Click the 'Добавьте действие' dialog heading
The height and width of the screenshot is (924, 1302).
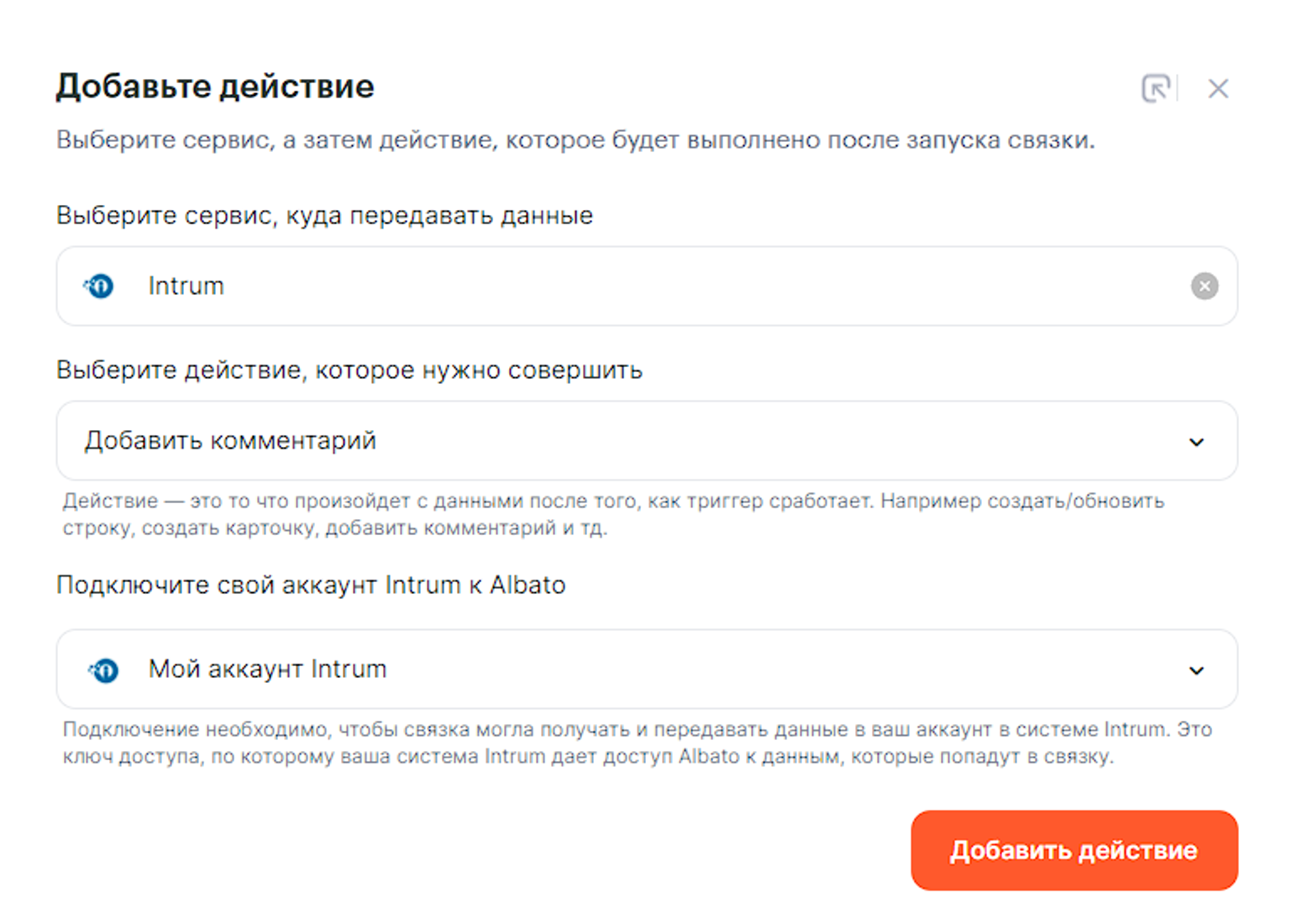coord(215,87)
